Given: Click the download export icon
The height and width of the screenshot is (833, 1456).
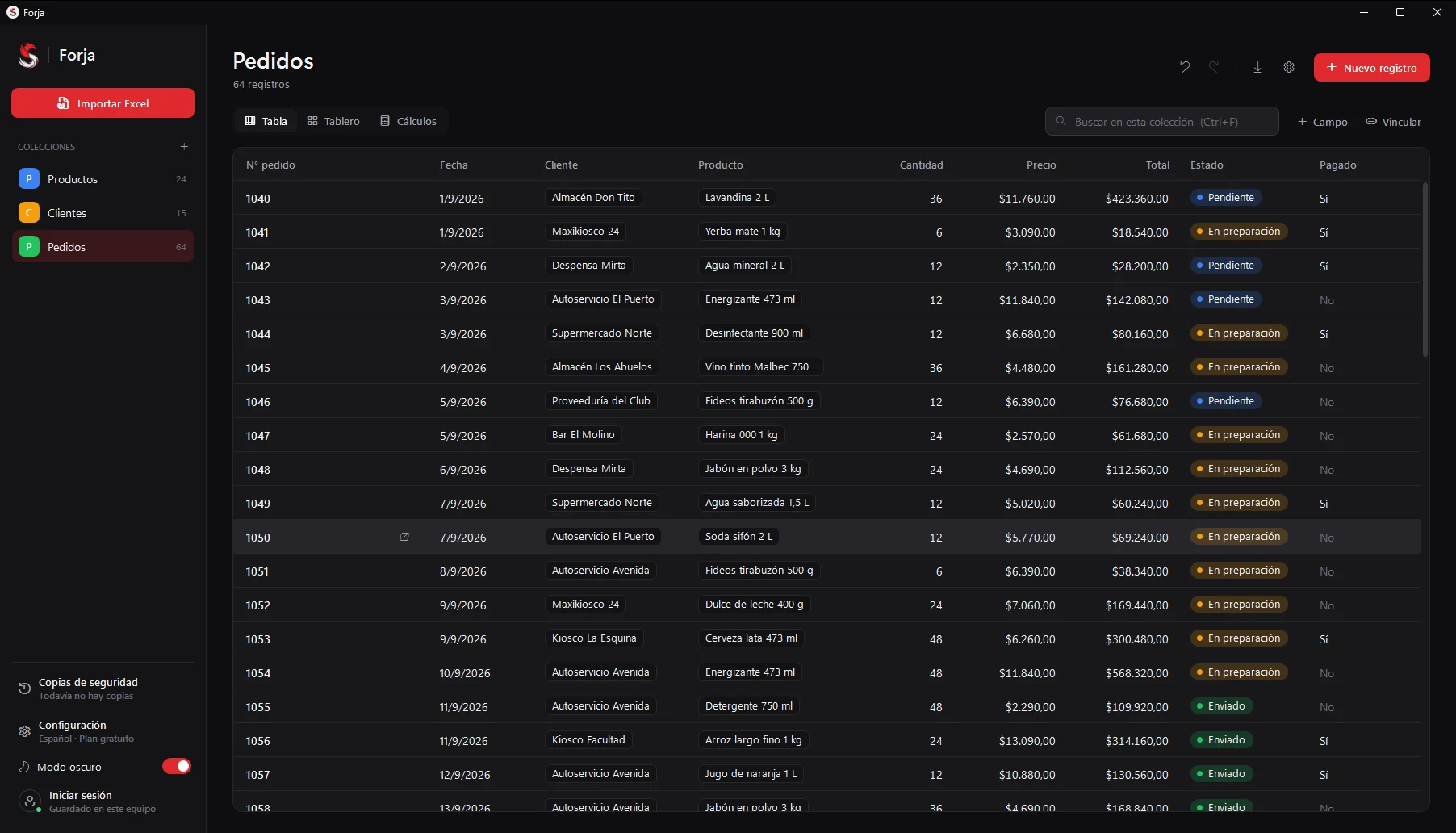Looking at the screenshot, I should (1257, 67).
